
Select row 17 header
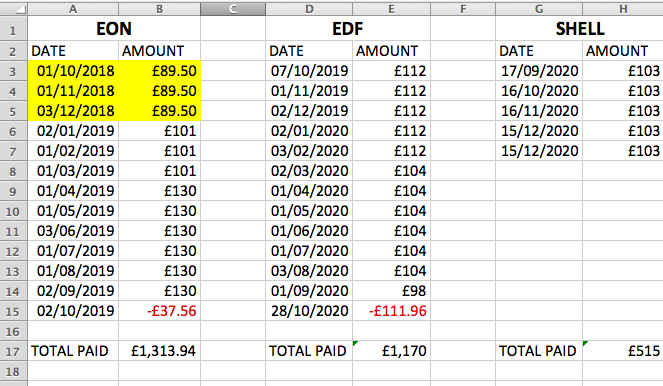click(14, 351)
